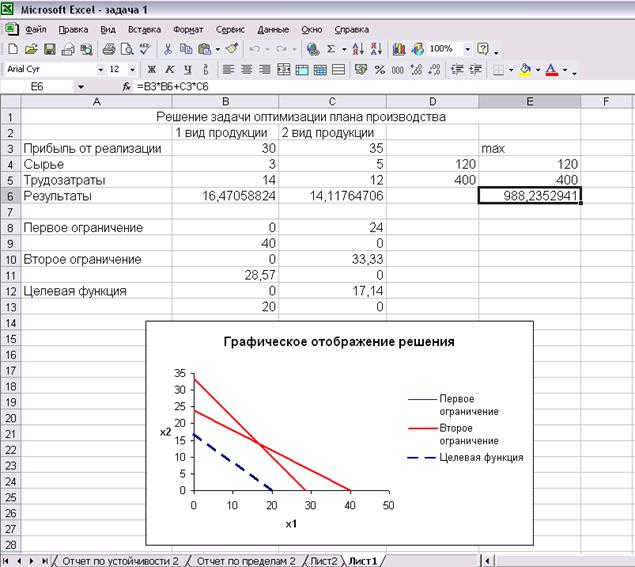The image size is (635, 567).
Task: Select the Format Painter brush
Action: click(x=231, y=48)
